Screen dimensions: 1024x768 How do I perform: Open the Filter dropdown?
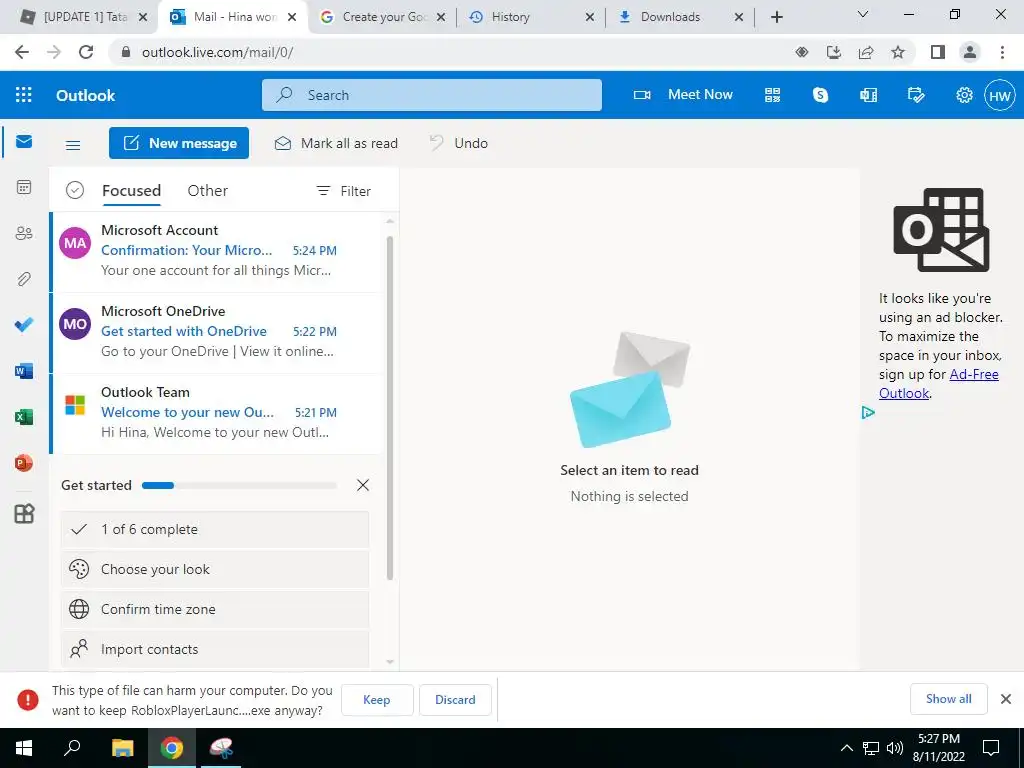click(x=343, y=191)
